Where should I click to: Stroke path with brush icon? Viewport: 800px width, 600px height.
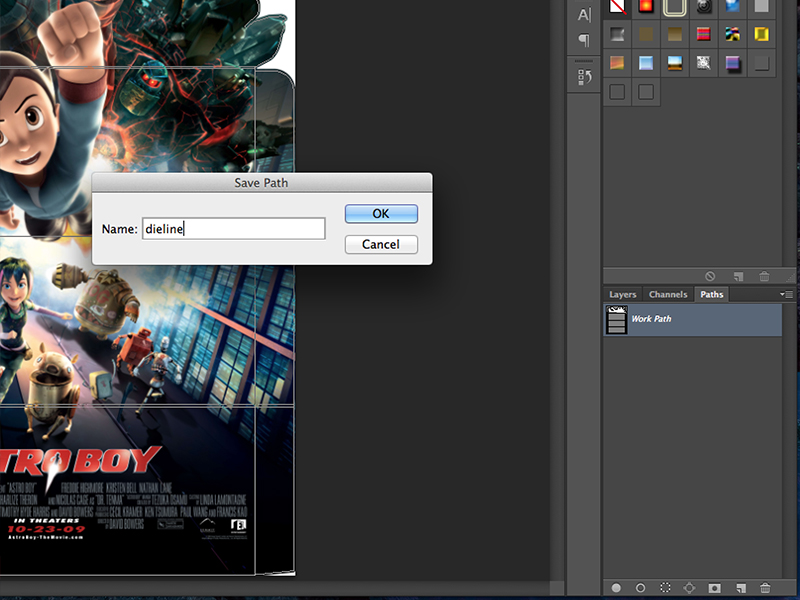click(x=640, y=588)
